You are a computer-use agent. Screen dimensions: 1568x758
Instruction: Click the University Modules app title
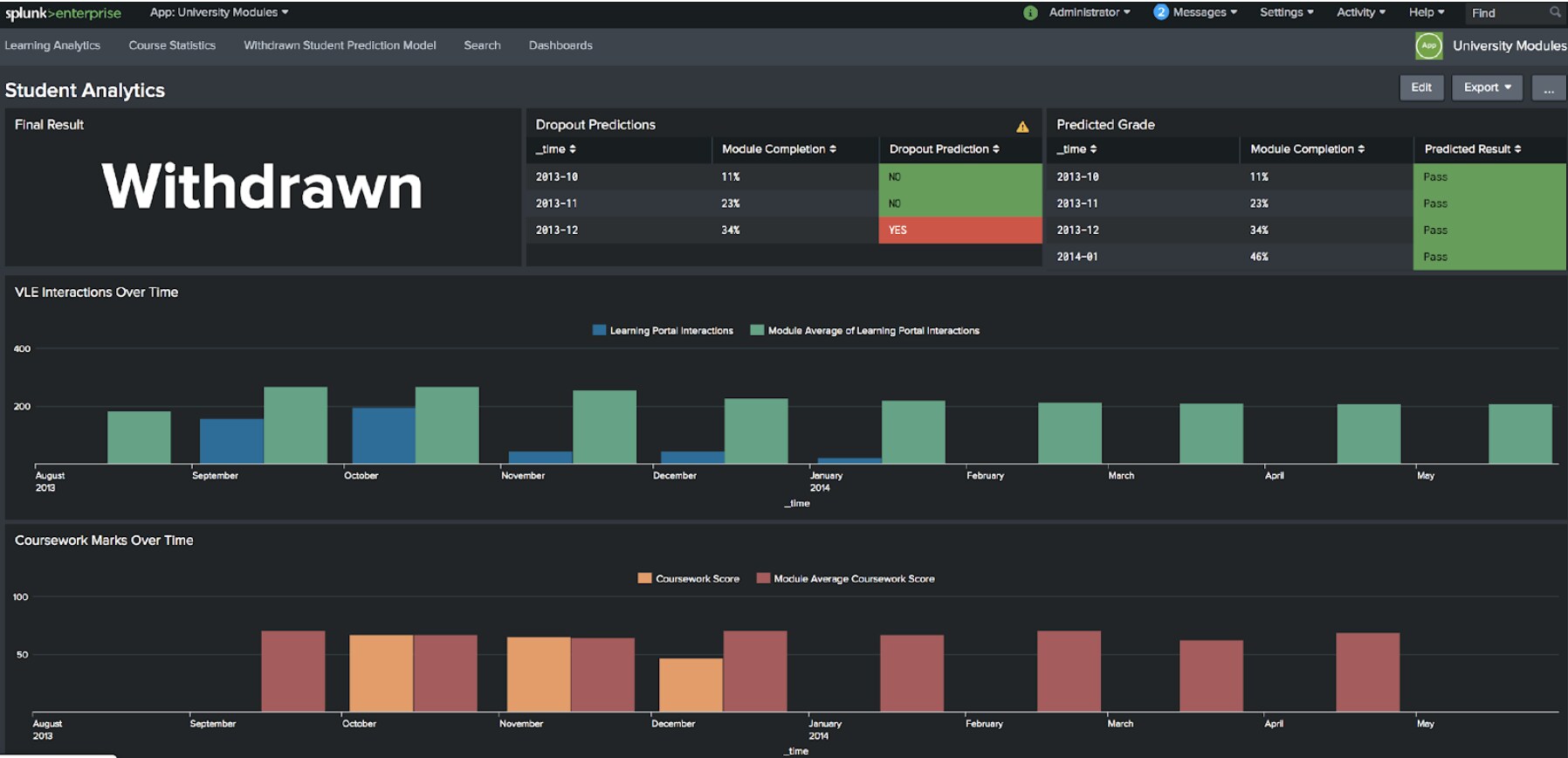1509,45
